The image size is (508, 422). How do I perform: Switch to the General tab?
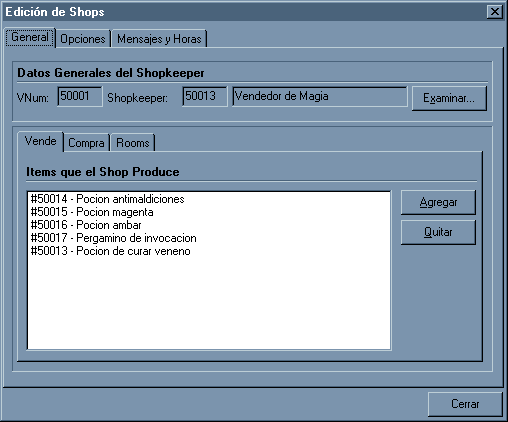click(30, 37)
